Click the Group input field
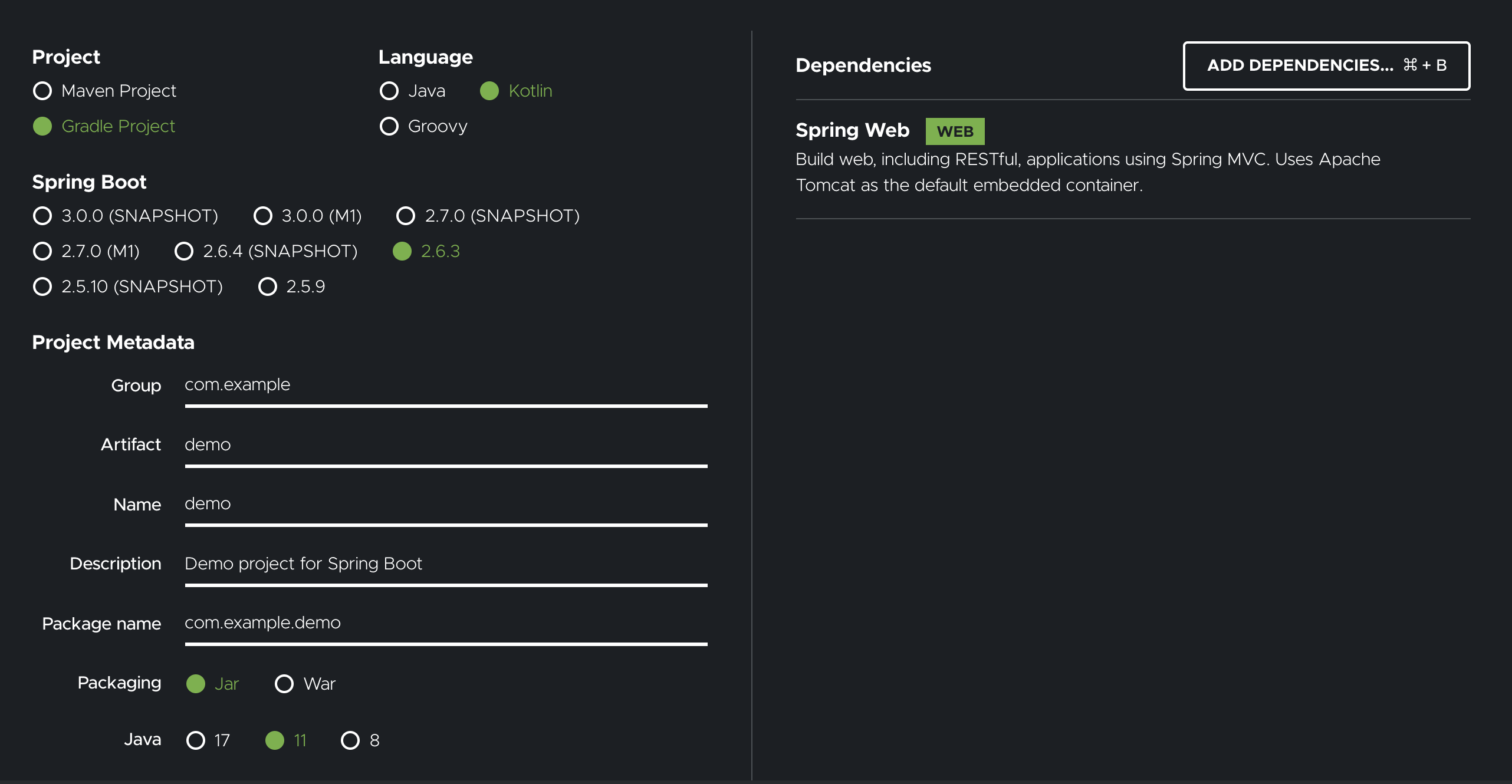The width and height of the screenshot is (1512, 784). click(446, 386)
